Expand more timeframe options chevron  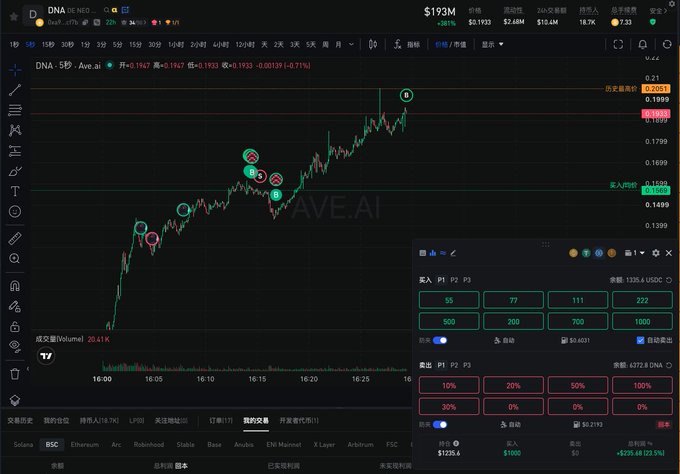pyautogui.click(x=351, y=44)
